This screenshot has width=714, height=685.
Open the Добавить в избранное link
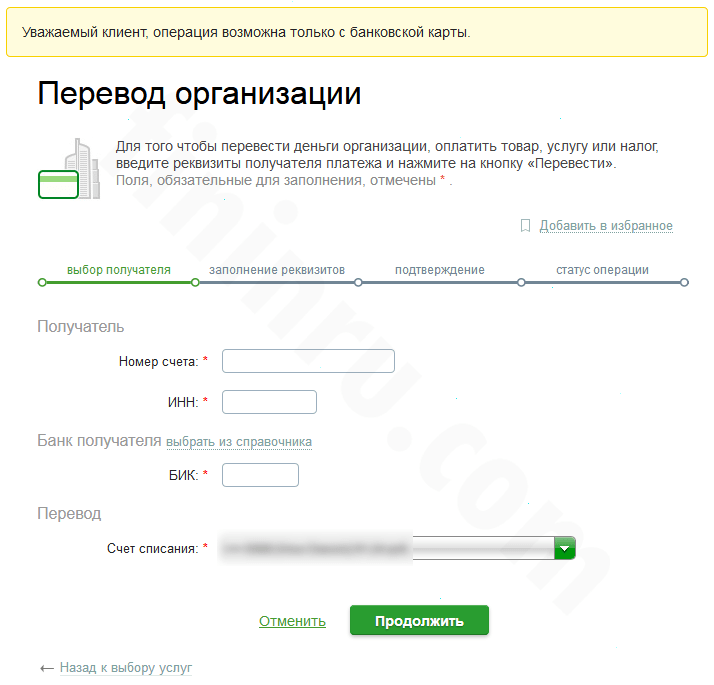pyautogui.click(x=606, y=225)
